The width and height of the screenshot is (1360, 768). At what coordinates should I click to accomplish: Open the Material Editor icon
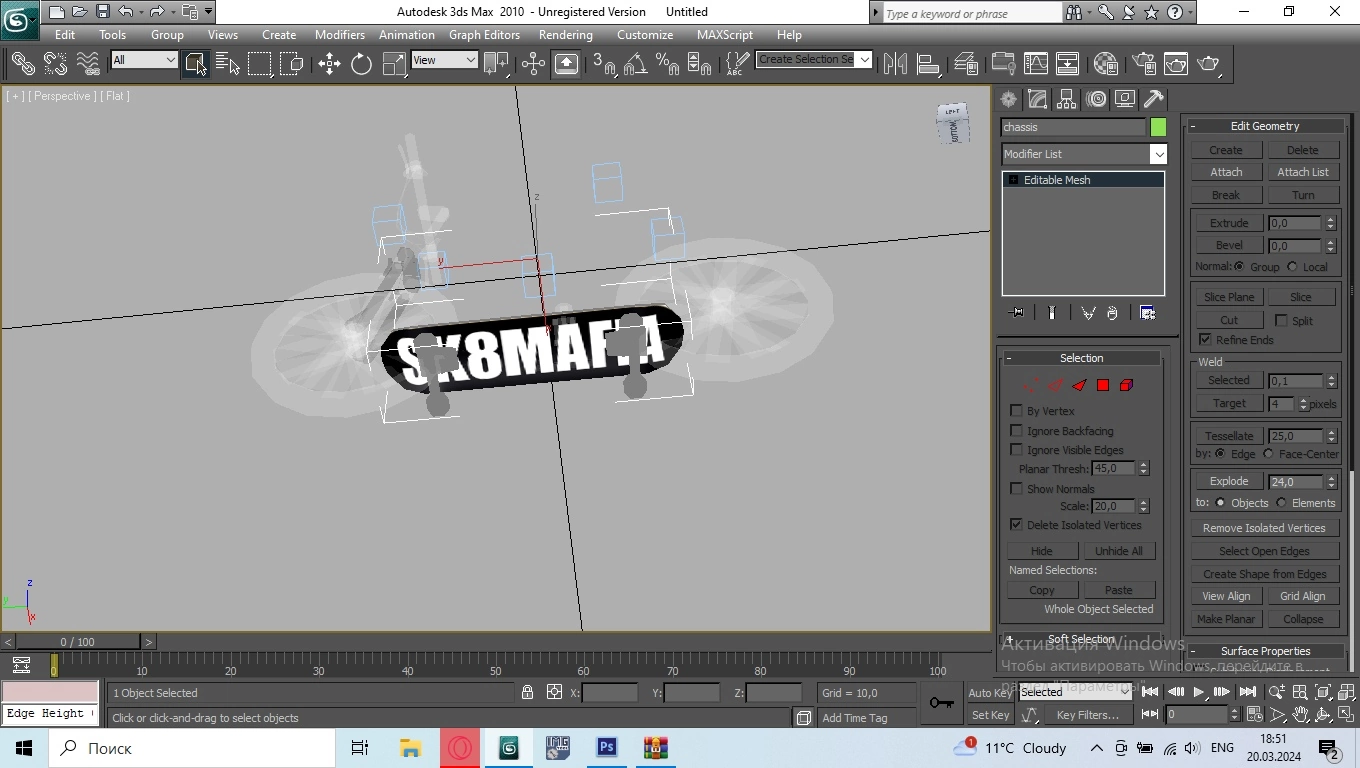1105,64
